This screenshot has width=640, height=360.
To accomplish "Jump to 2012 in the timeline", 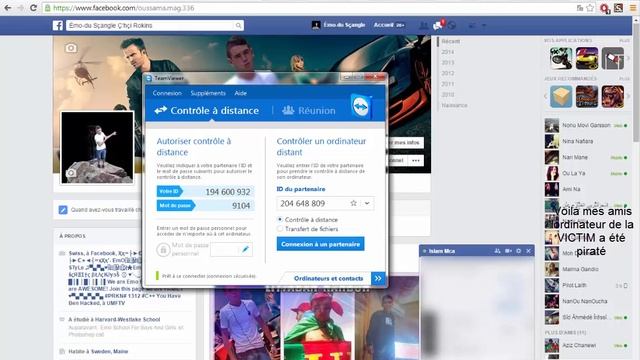I will coord(448,73).
